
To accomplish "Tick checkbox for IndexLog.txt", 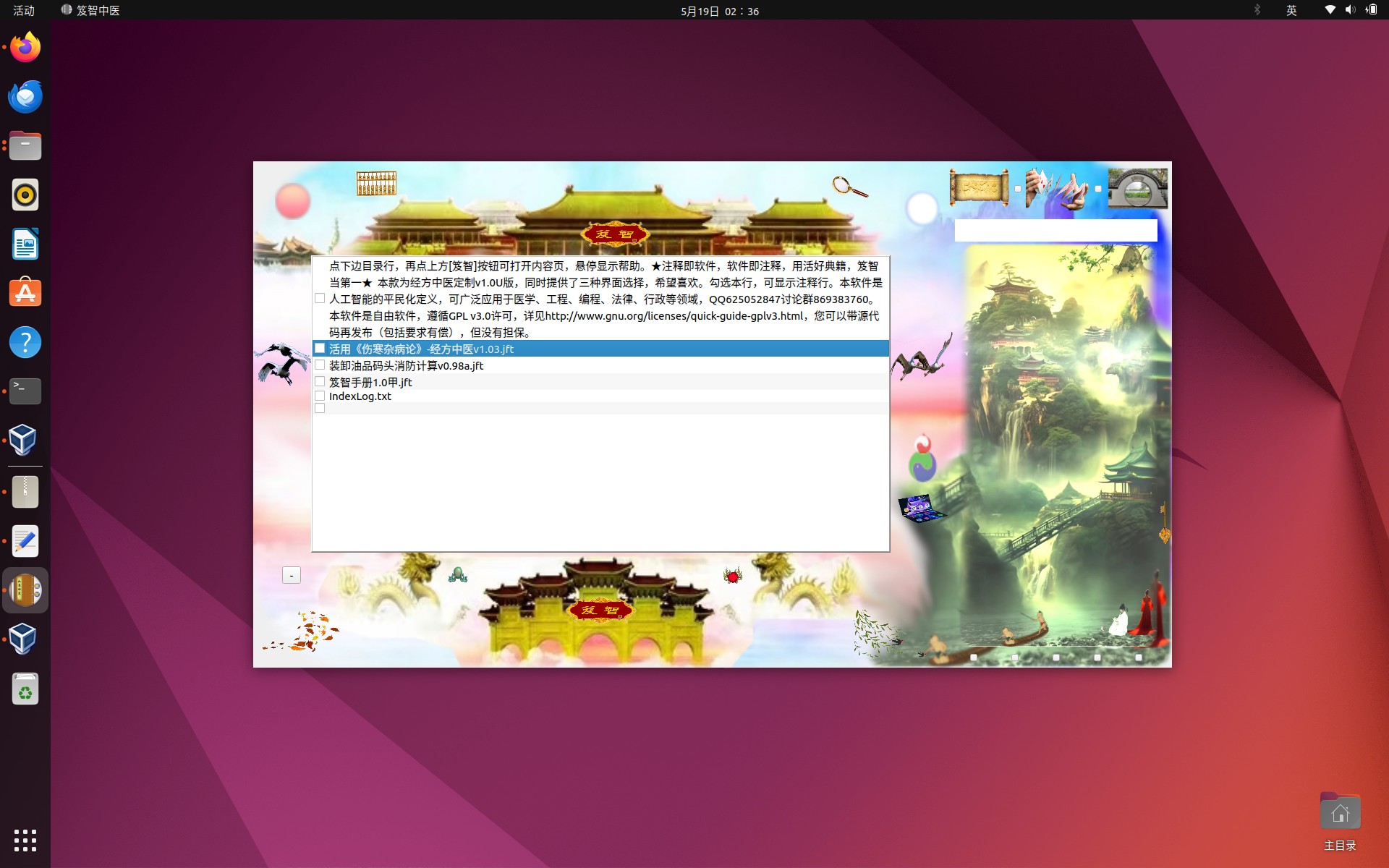I will pyautogui.click(x=320, y=396).
